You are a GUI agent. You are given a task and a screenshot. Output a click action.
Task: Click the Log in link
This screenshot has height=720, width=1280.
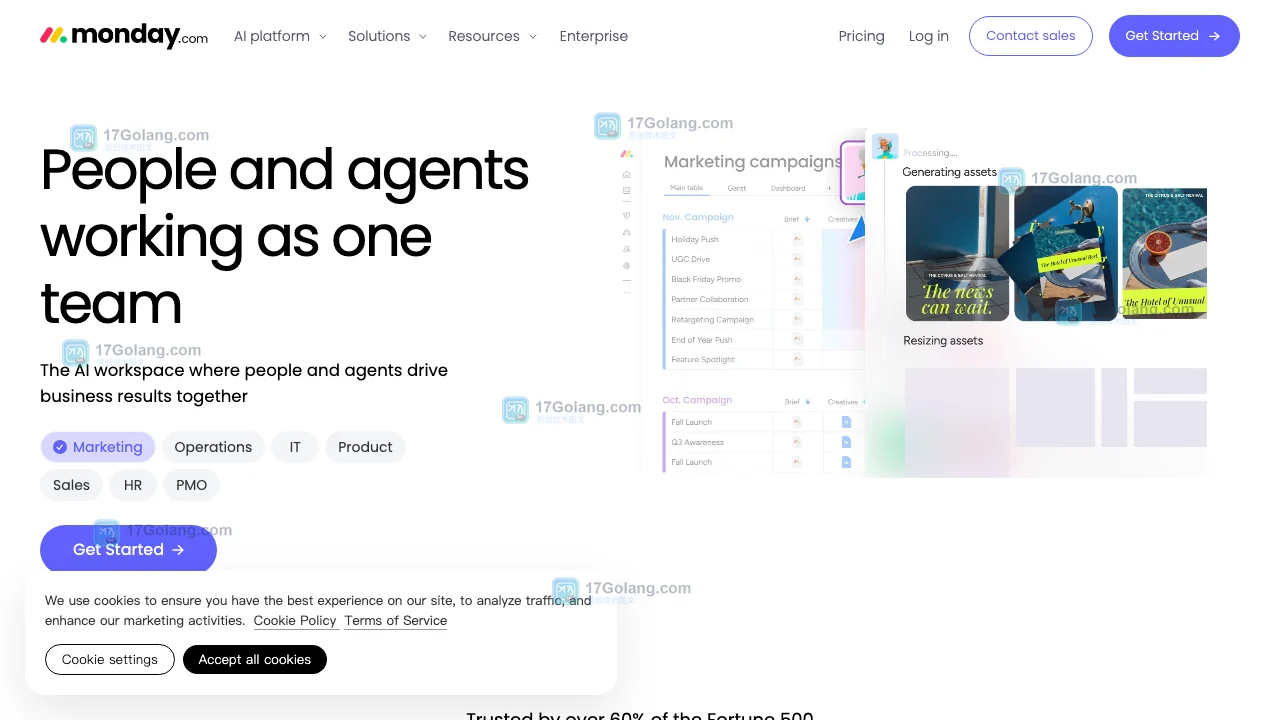[929, 36]
